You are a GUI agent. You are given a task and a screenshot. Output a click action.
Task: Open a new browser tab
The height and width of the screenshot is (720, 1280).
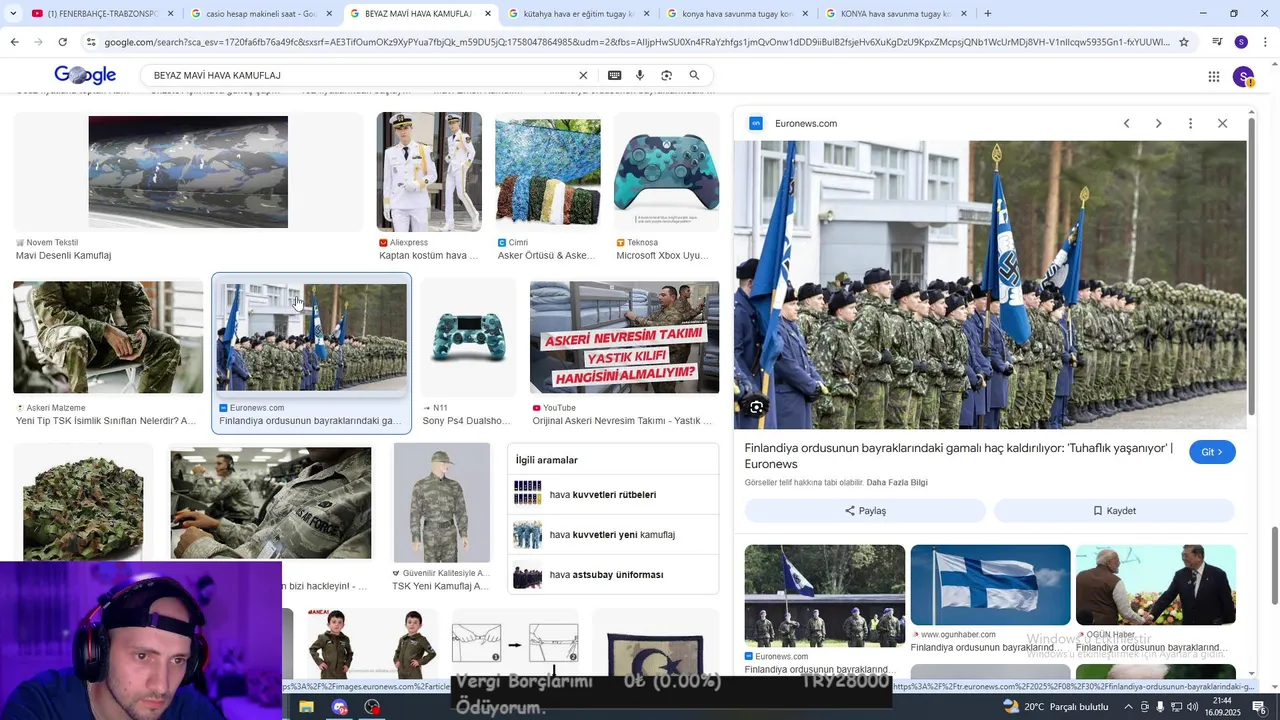click(987, 14)
